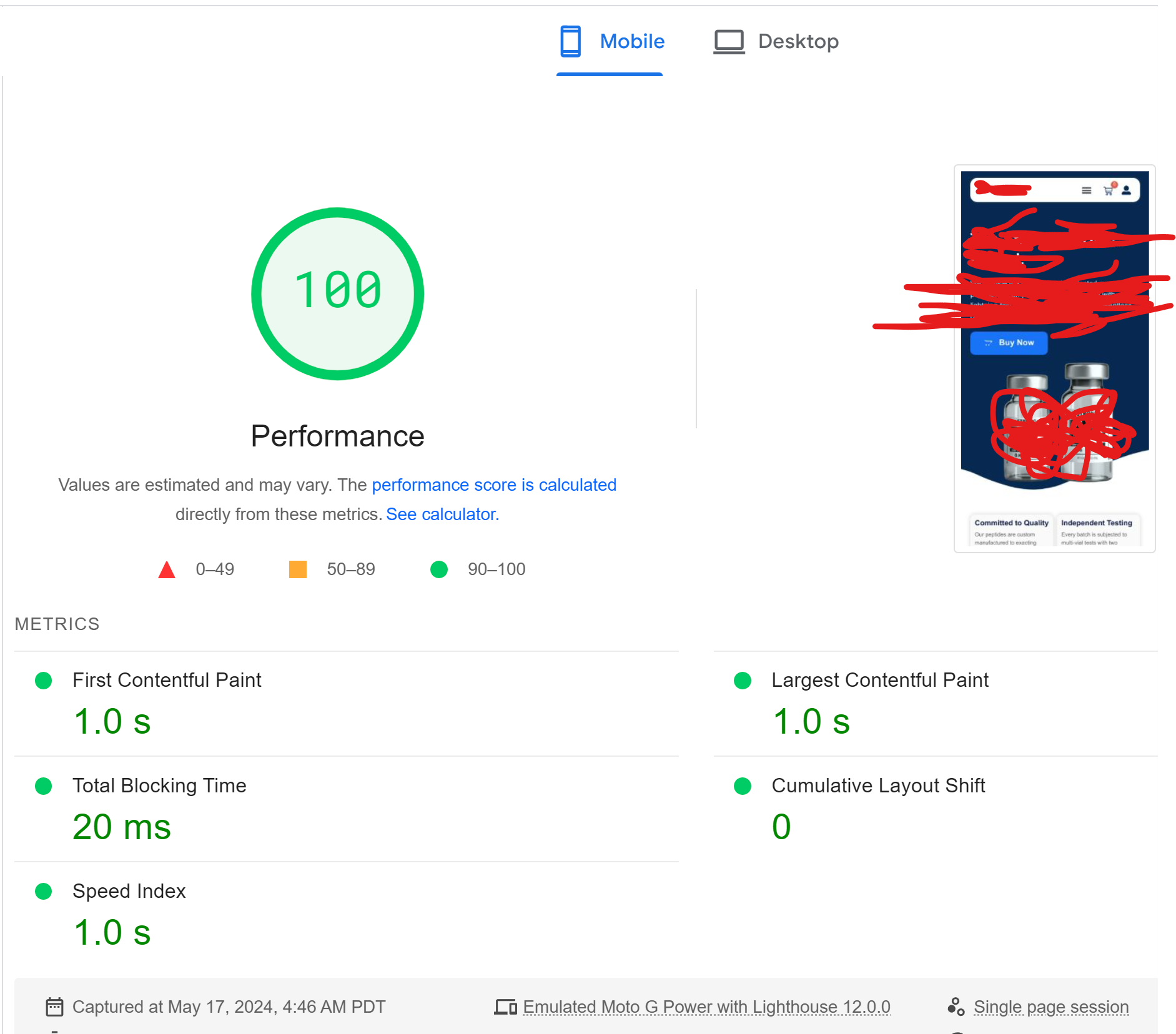Viewport: 1176px width, 1034px height.
Task: Expand the Speed Index metric
Action: pyautogui.click(x=129, y=891)
